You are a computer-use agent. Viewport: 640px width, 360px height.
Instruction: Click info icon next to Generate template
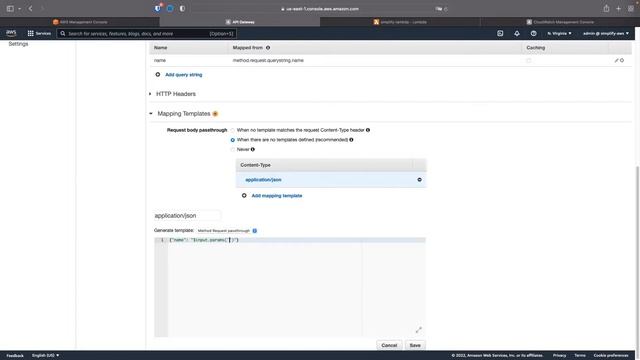pyautogui.click(x=255, y=231)
